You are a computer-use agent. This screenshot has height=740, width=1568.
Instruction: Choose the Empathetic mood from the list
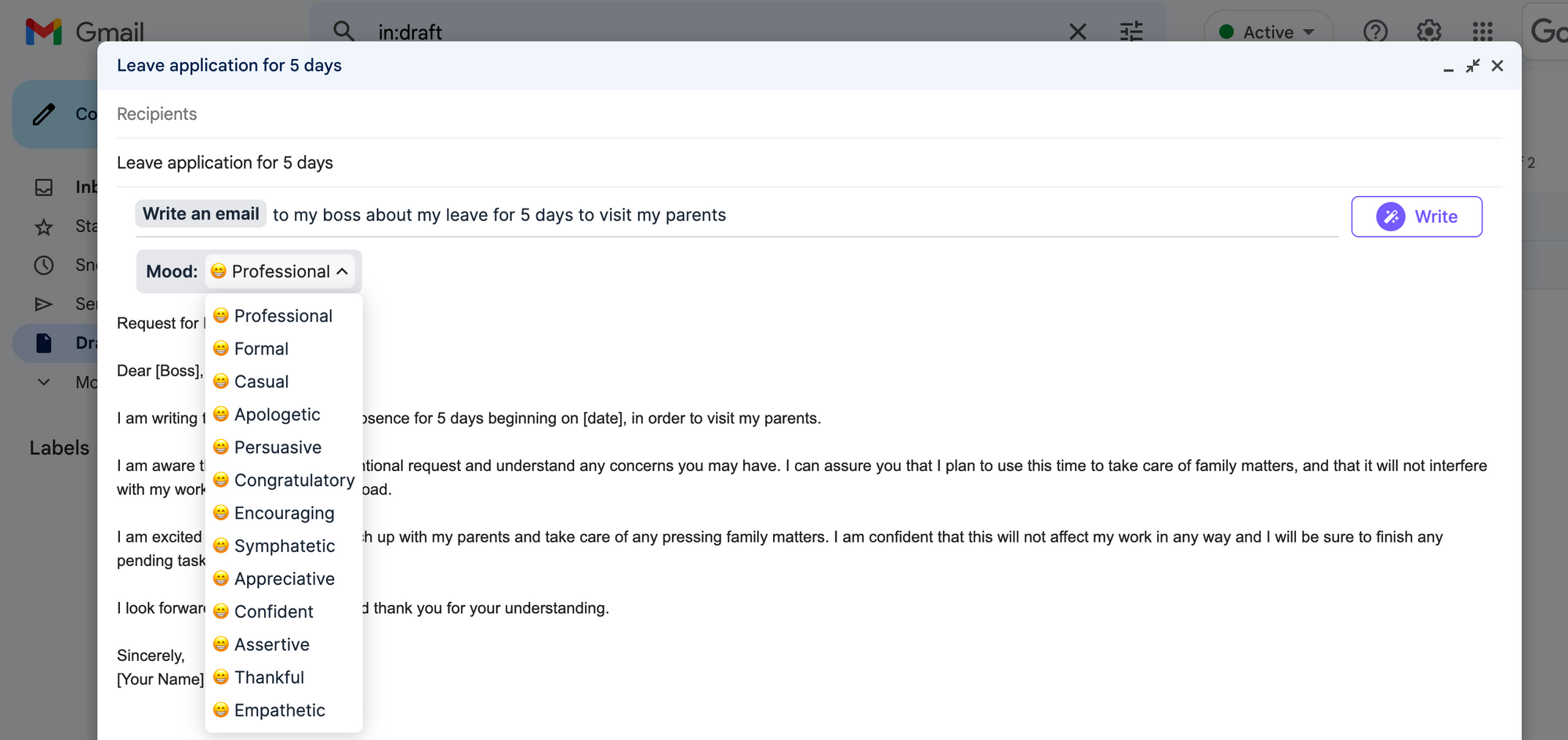click(280, 710)
